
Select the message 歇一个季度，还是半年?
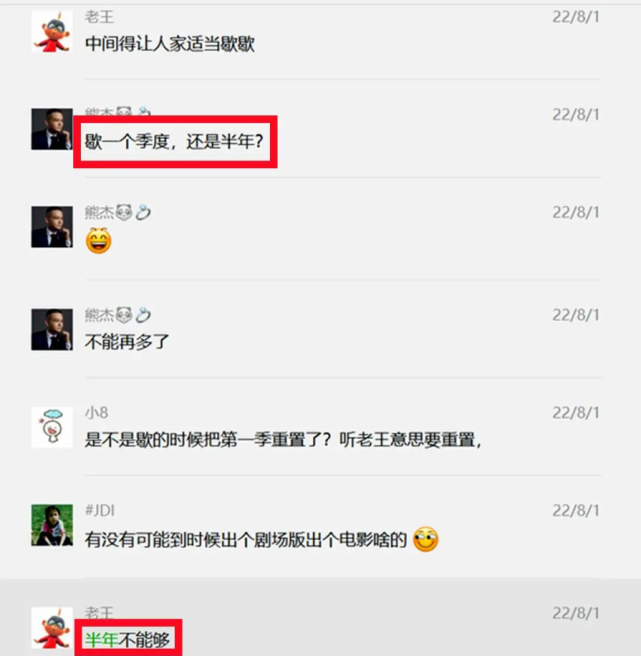pyautogui.click(x=174, y=141)
